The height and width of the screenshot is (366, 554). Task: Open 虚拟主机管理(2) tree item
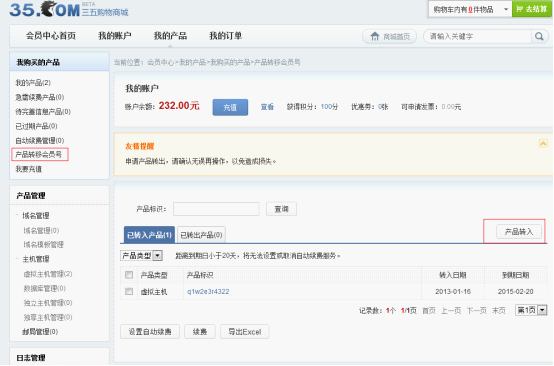[48, 274]
